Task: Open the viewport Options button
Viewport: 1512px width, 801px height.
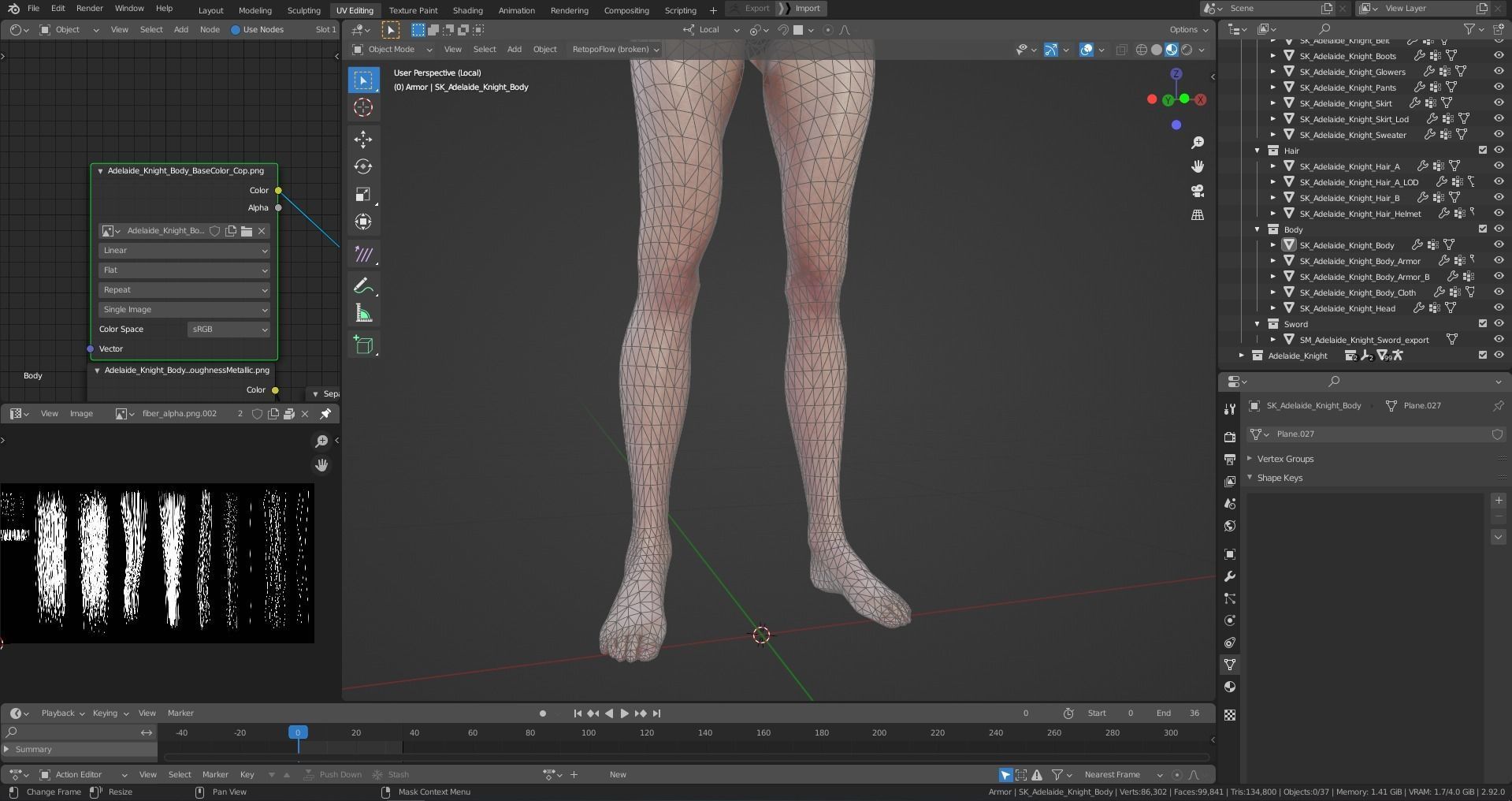Action: pos(1189,30)
